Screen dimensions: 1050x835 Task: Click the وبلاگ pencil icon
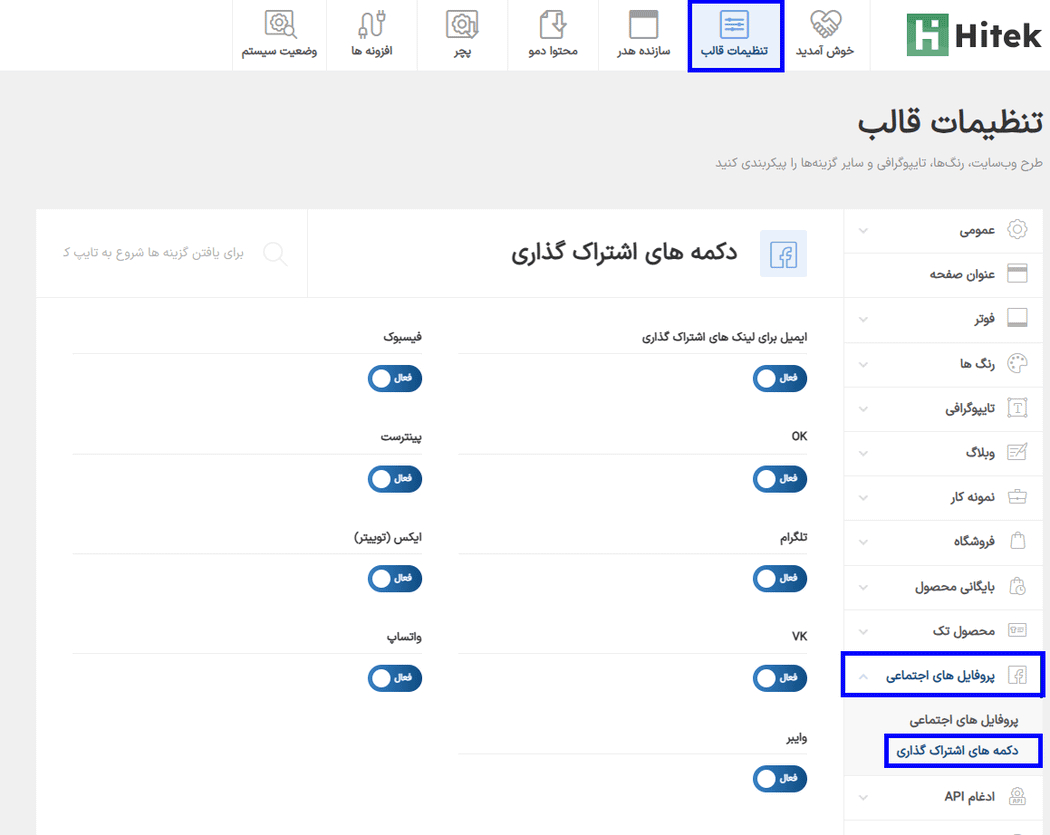(x=1017, y=452)
